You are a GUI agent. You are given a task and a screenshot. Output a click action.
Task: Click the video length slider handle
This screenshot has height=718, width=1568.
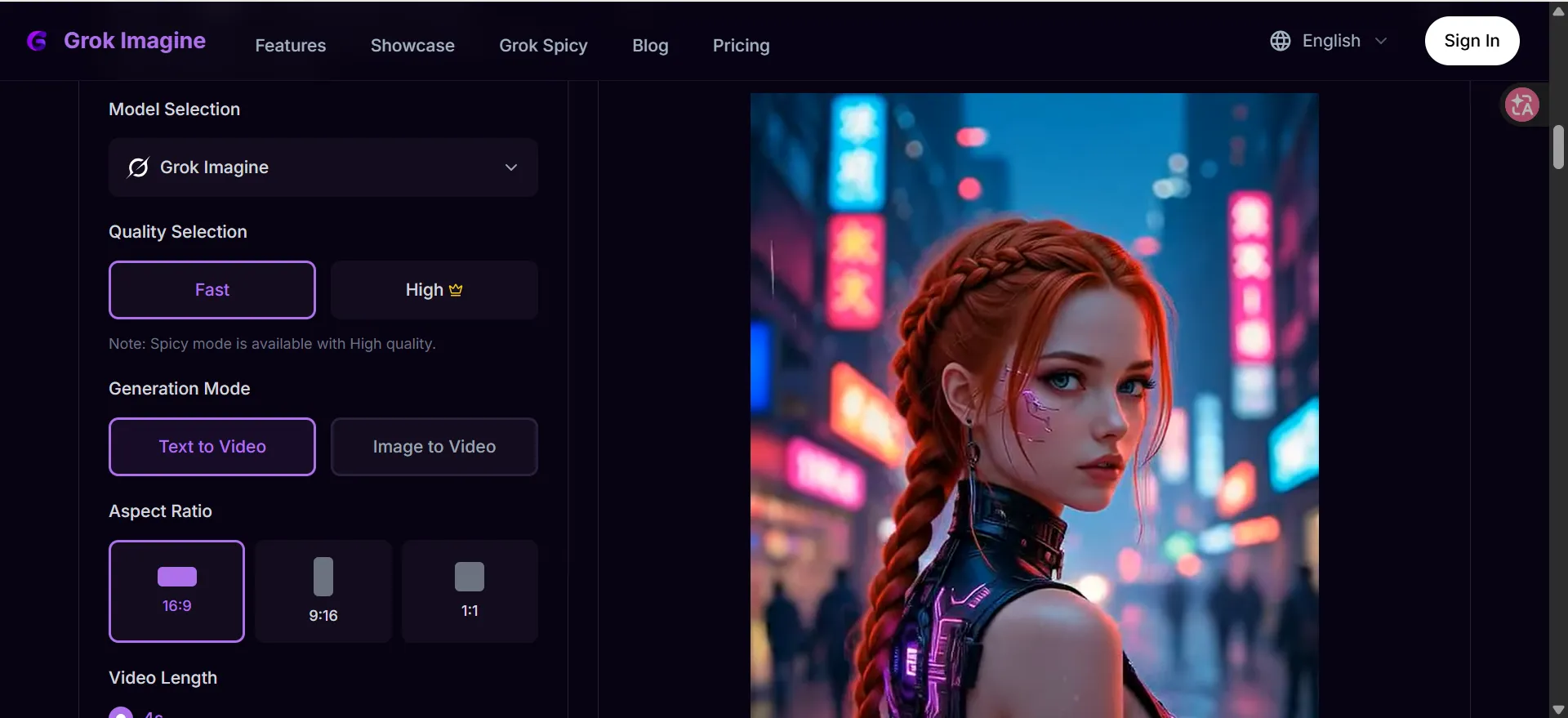tap(121, 713)
